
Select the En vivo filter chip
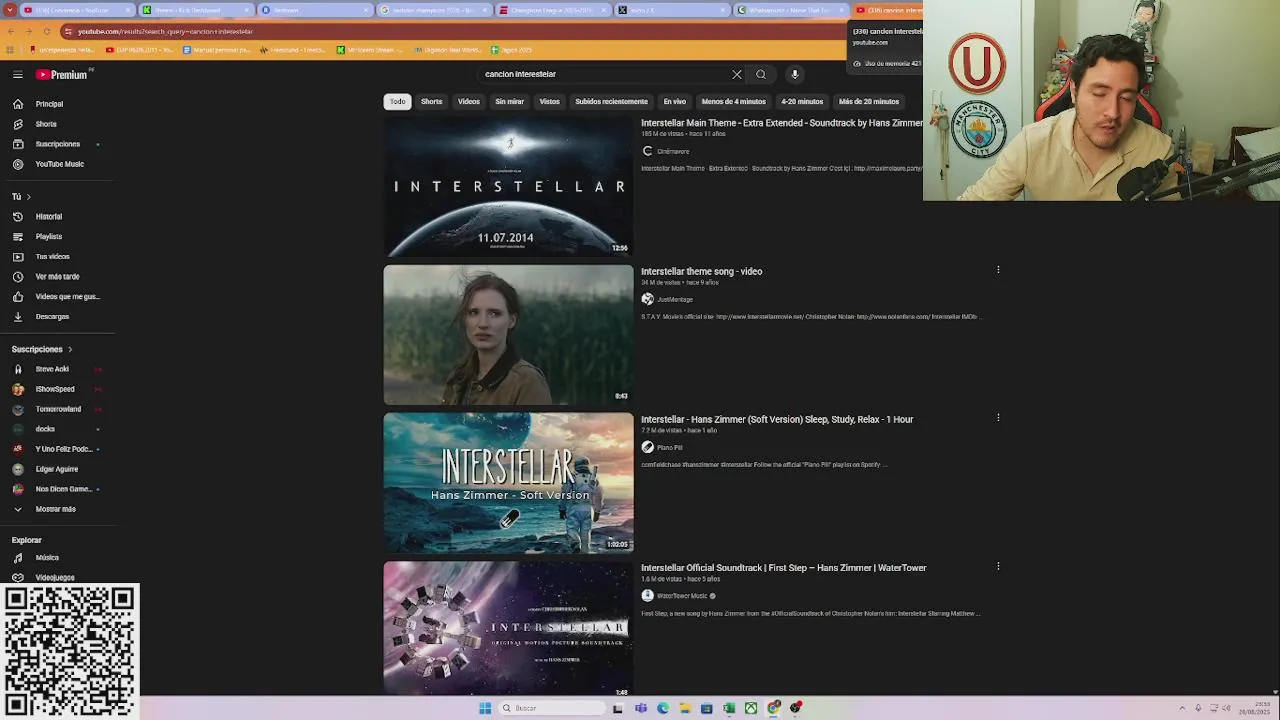coord(675,101)
